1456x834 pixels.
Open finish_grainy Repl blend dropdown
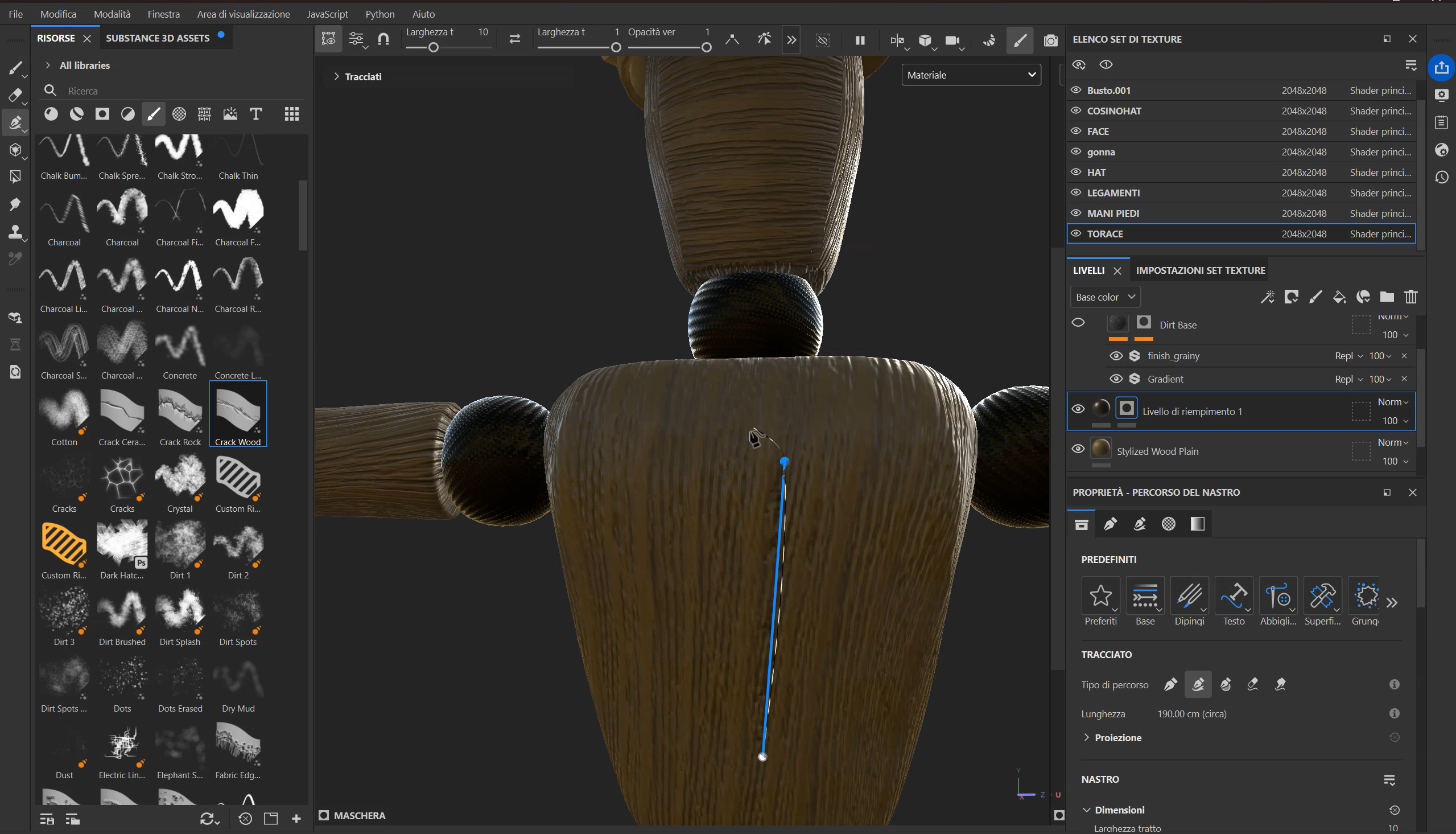pyautogui.click(x=1348, y=356)
